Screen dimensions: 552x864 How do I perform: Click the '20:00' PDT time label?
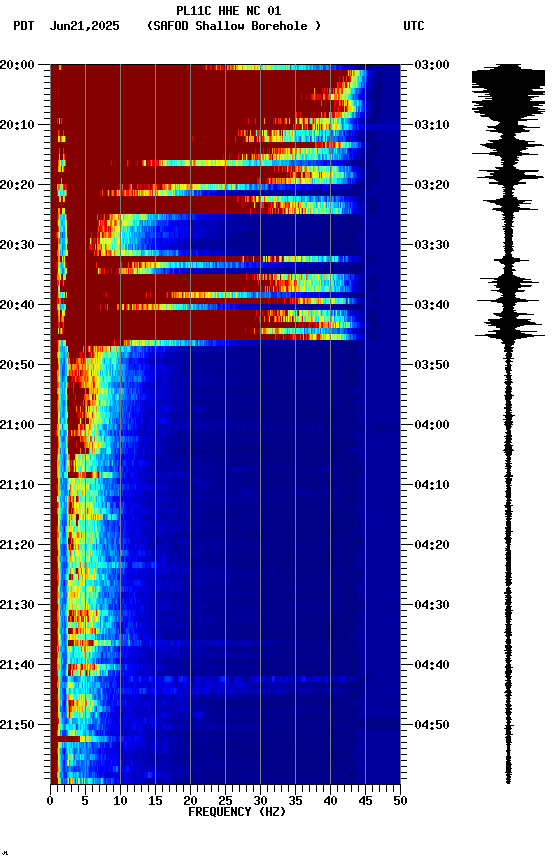tap(17, 65)
